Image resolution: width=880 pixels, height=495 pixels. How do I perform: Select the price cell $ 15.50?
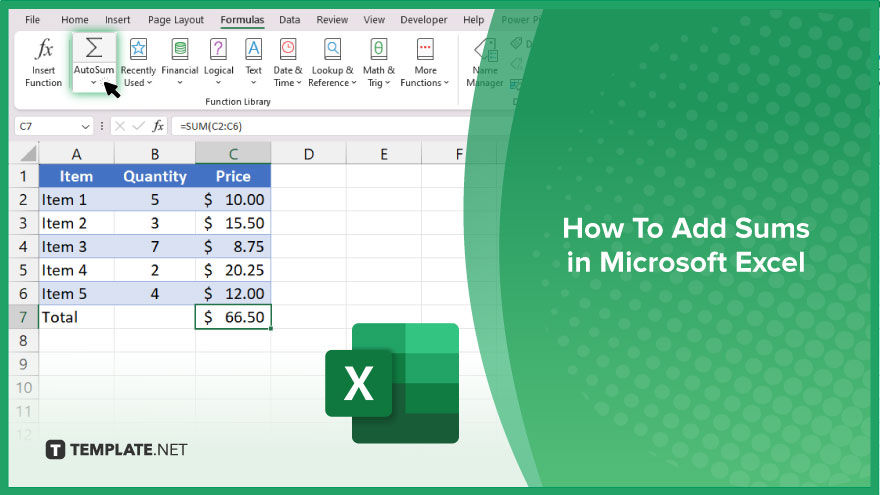(233, 223)
